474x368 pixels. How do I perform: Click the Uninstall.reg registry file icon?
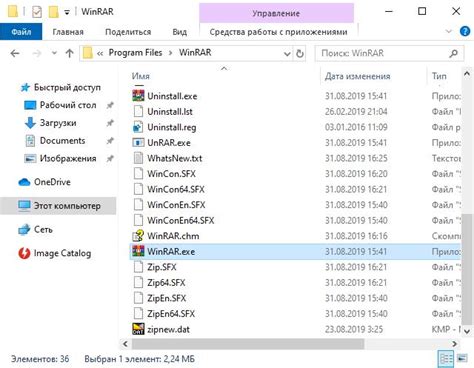(x=138, y=127)
